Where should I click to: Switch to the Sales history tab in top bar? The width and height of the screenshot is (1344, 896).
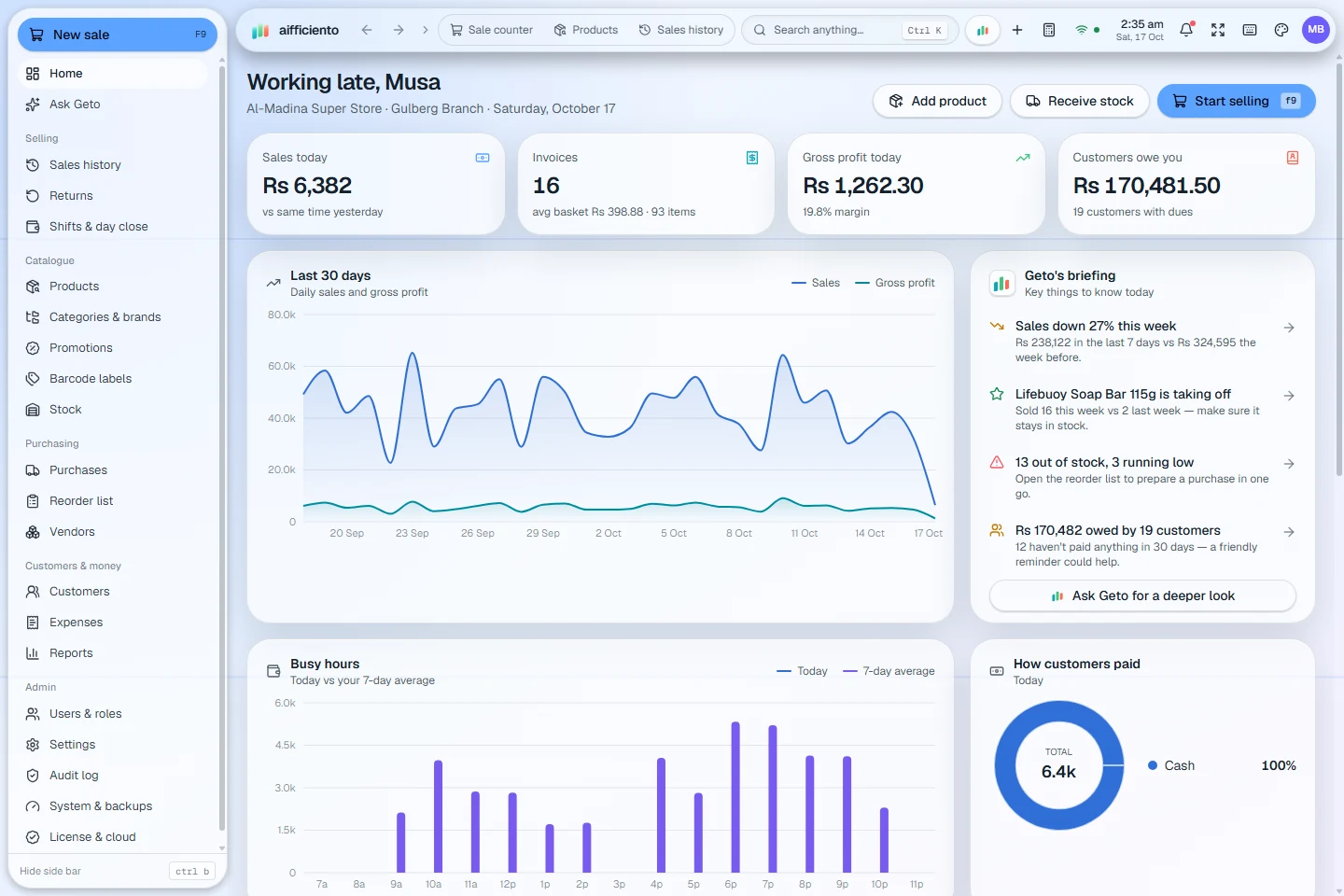pos(681,30)
